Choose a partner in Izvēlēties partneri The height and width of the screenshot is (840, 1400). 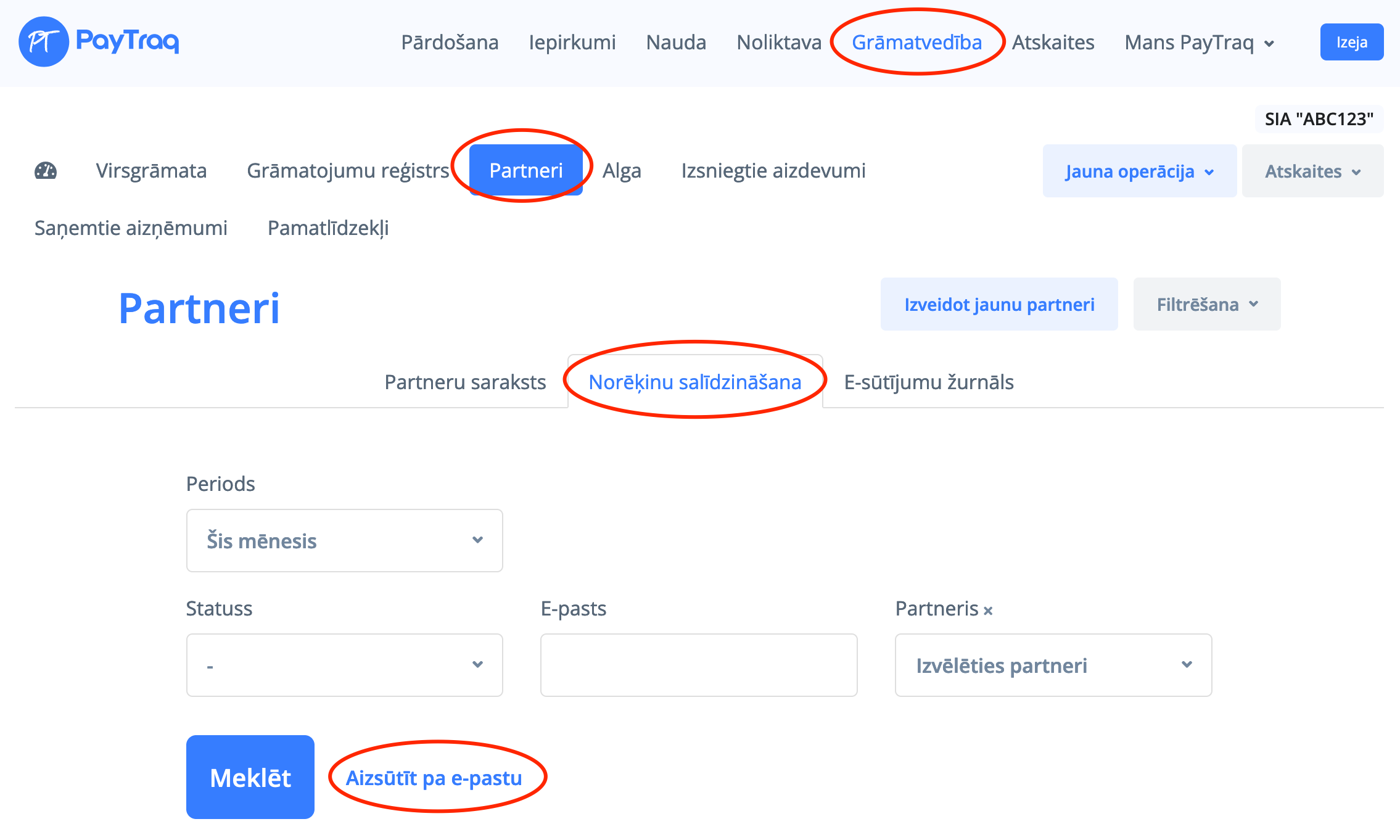(1053, 665)
